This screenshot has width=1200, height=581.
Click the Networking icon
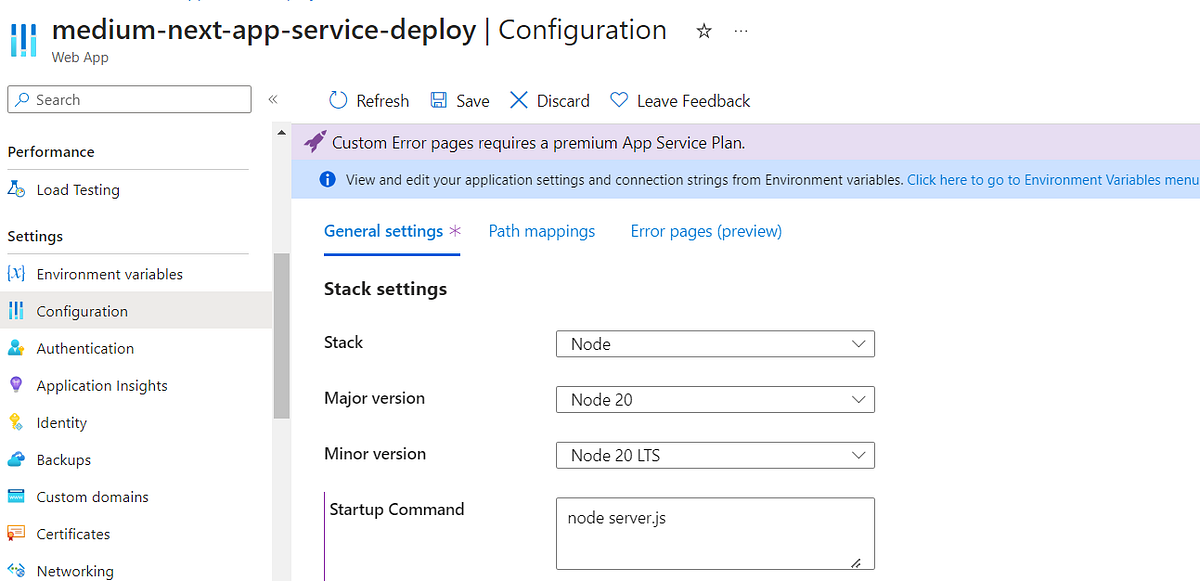pos(16,570)
